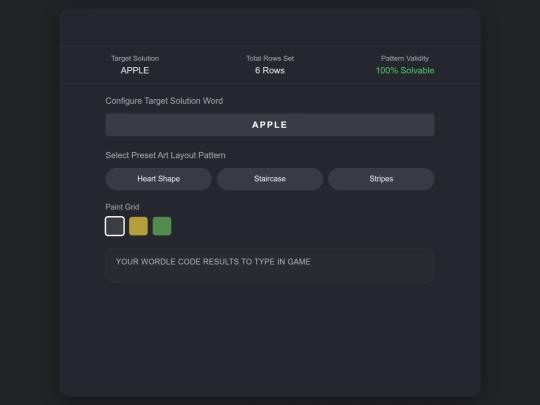Focus the APPLE target word input field
The height and width of the screenshot is (405, 540).
270,125
